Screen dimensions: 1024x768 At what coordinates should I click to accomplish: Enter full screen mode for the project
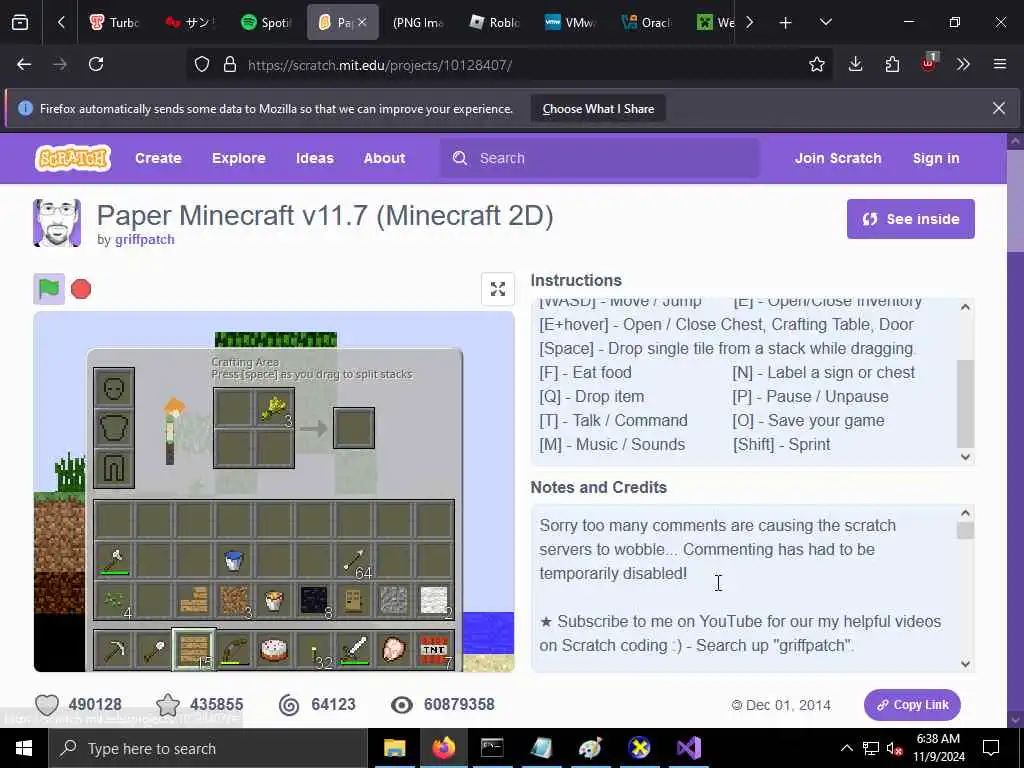point(498,289)
